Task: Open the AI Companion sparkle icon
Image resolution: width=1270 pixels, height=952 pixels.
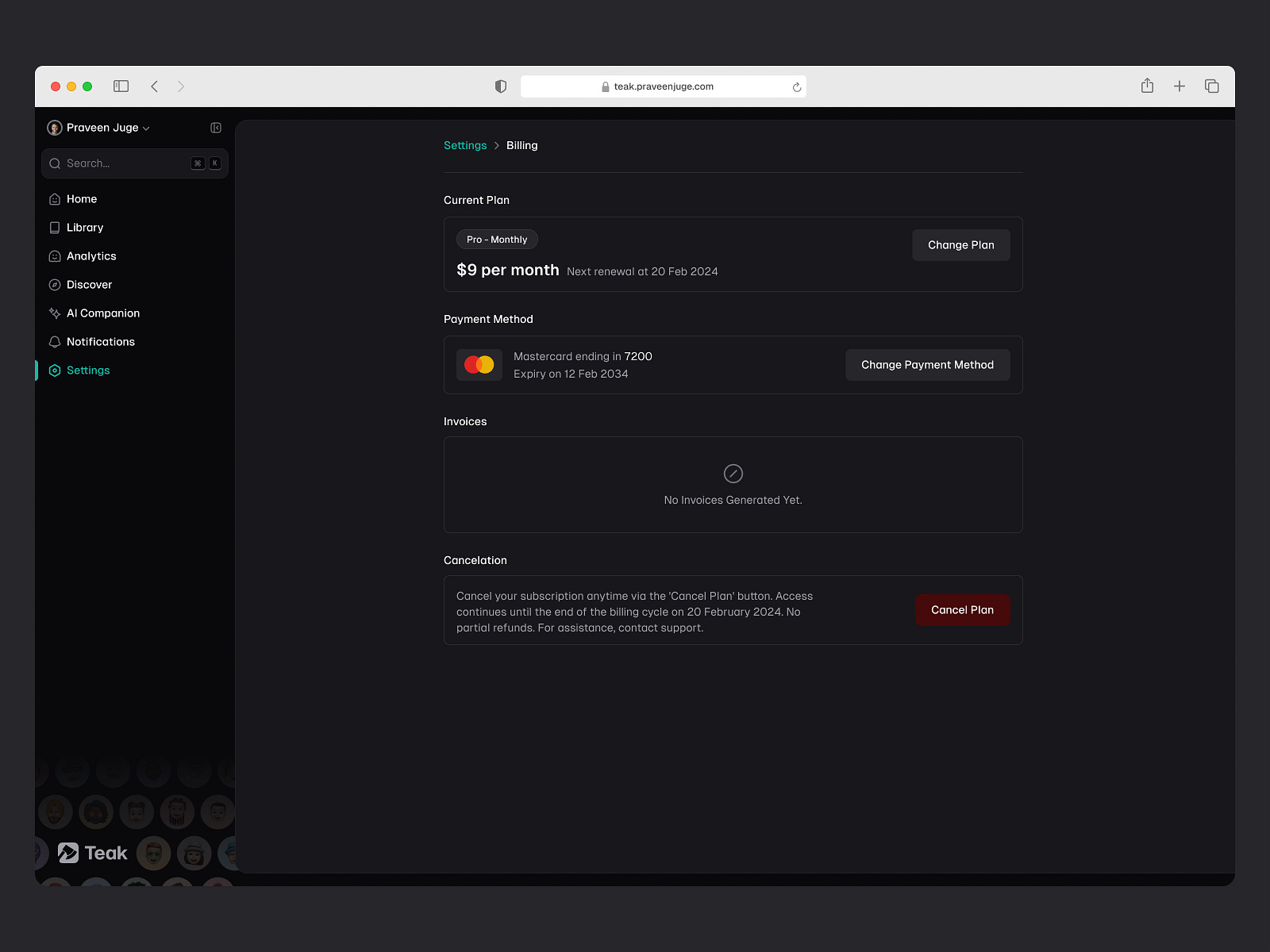Action: pyautogui.click(x=54, y=313)
